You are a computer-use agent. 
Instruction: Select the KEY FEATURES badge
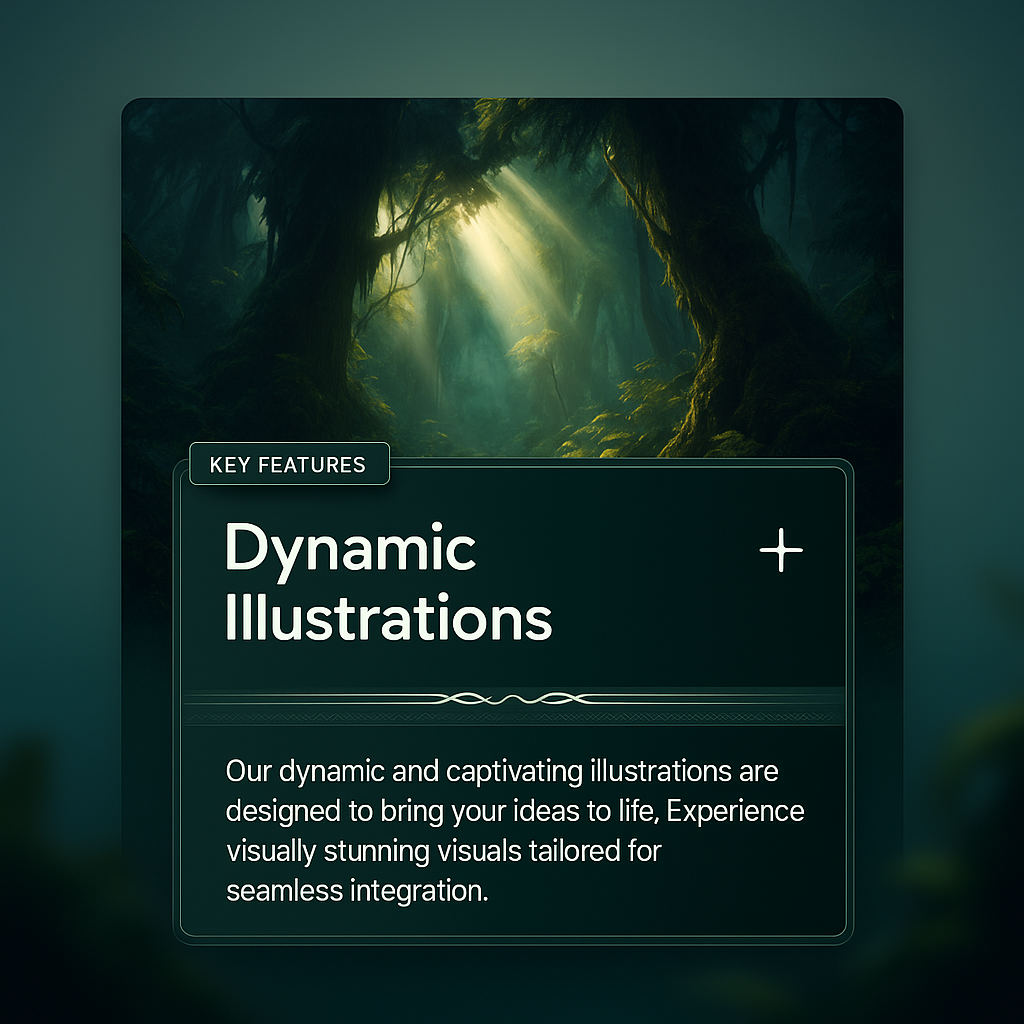coord(288,465)
